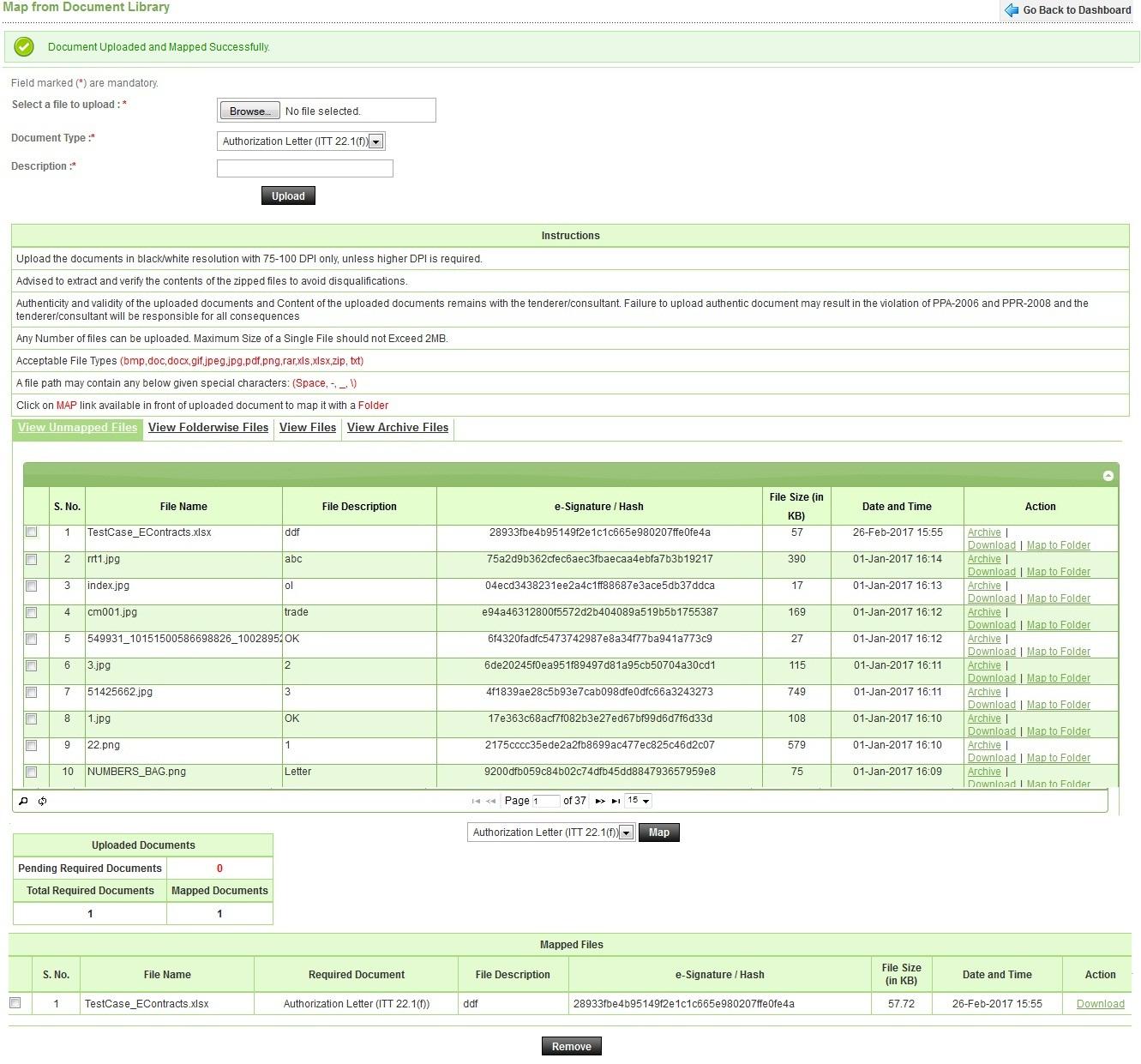
Task: Tick the checkbox for 3.jpg
Action: coord(32,665)
